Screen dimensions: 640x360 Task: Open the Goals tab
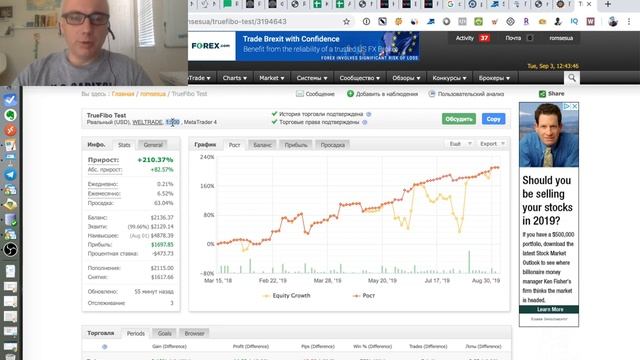point(164,333)
